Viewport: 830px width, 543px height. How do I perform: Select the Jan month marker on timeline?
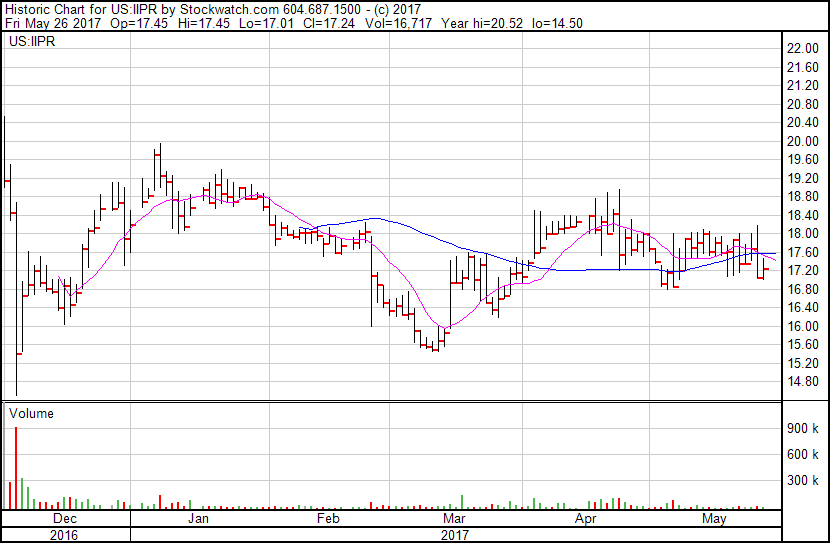coord(198,519)
